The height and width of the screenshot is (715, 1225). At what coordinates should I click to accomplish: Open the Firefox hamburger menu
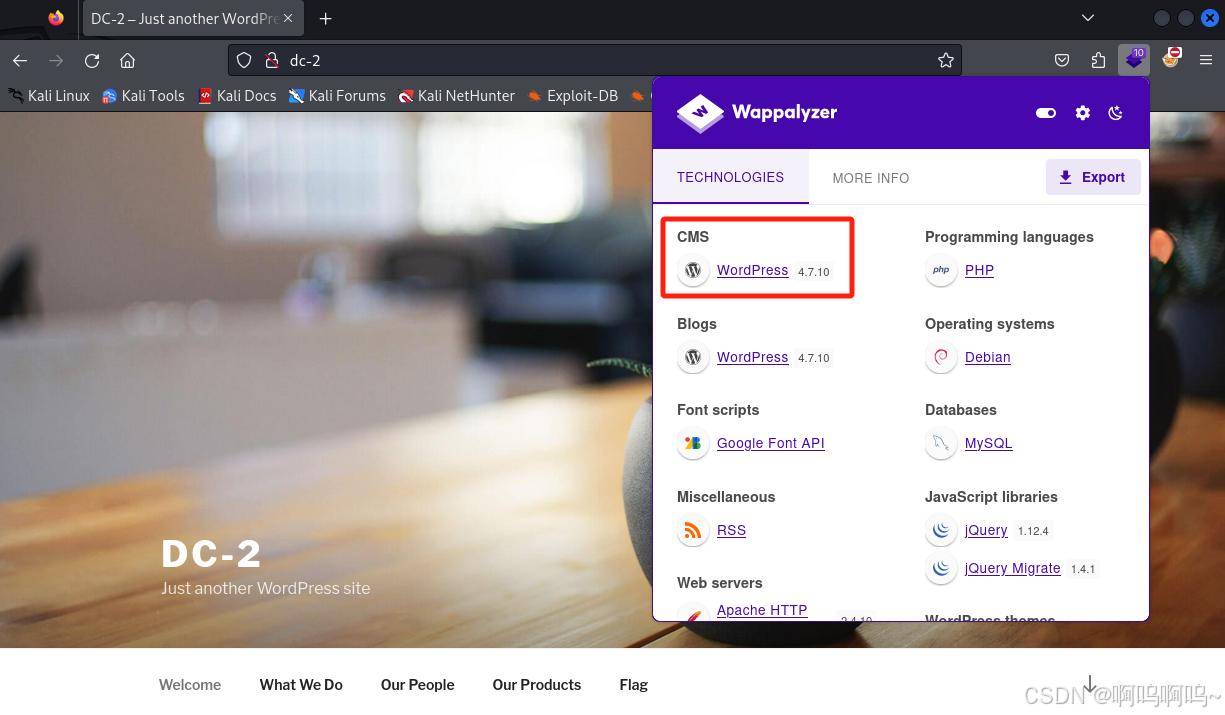pos(1206,60)
